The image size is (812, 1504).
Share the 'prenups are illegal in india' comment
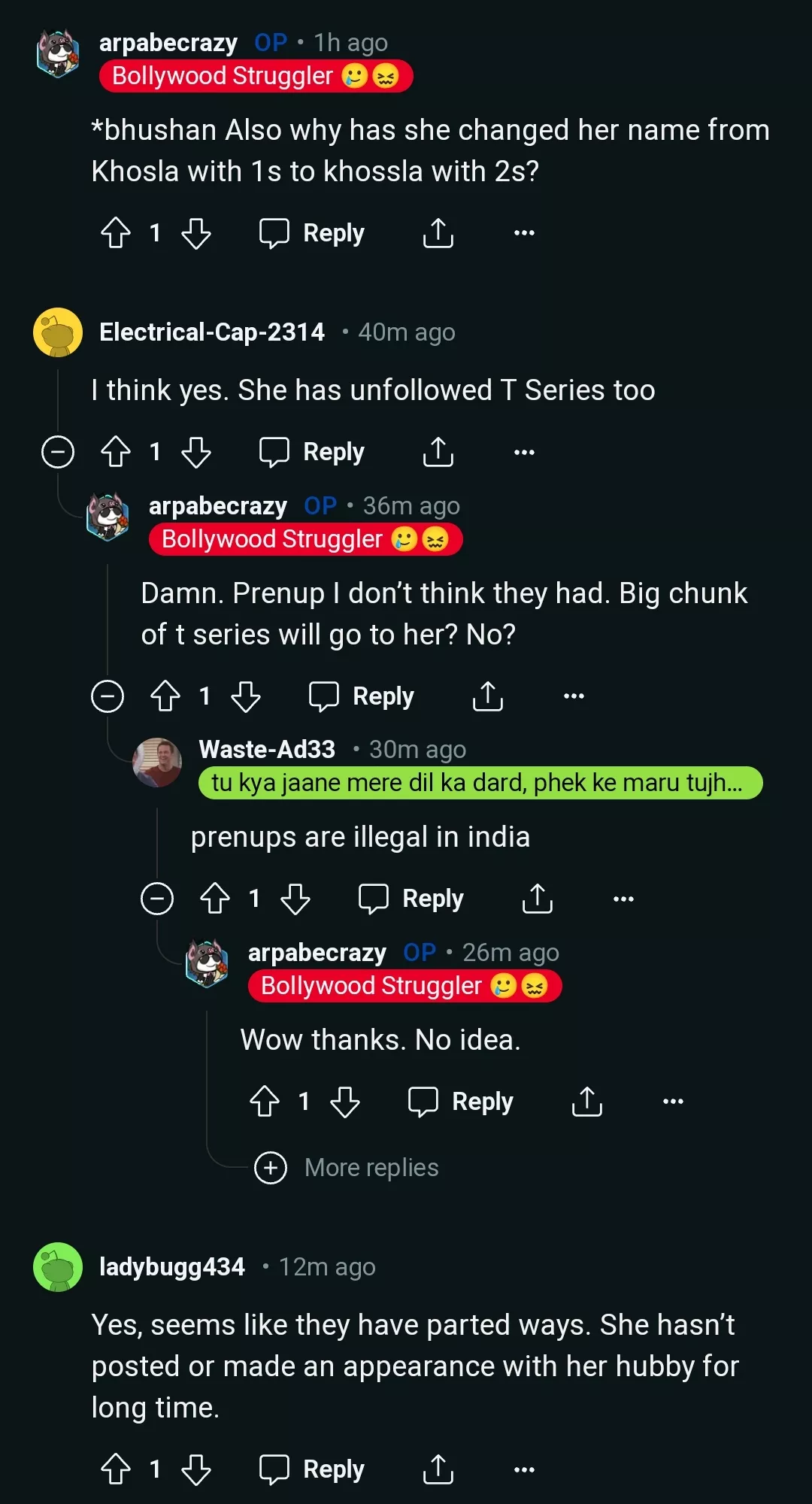(x=538, y=898)
